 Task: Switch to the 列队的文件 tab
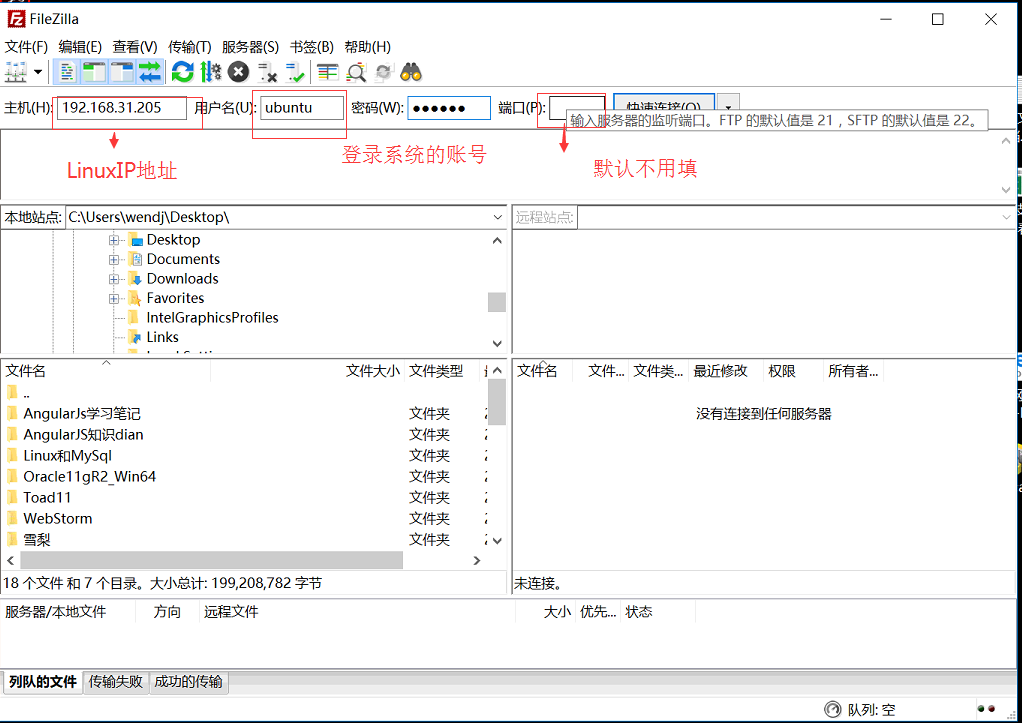click(x=42, y=682)
